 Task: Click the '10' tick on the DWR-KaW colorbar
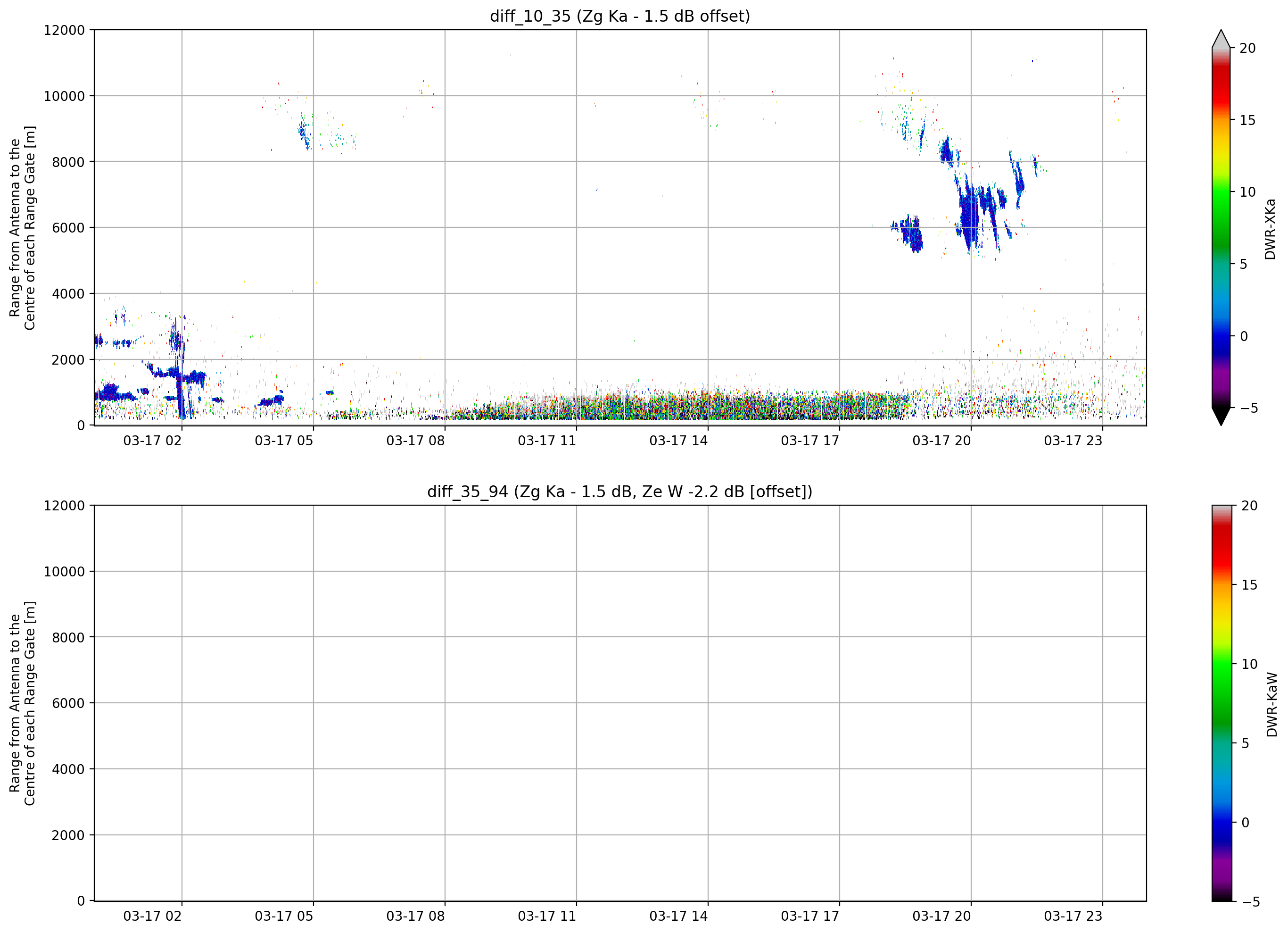click(x=1250, y=664)
